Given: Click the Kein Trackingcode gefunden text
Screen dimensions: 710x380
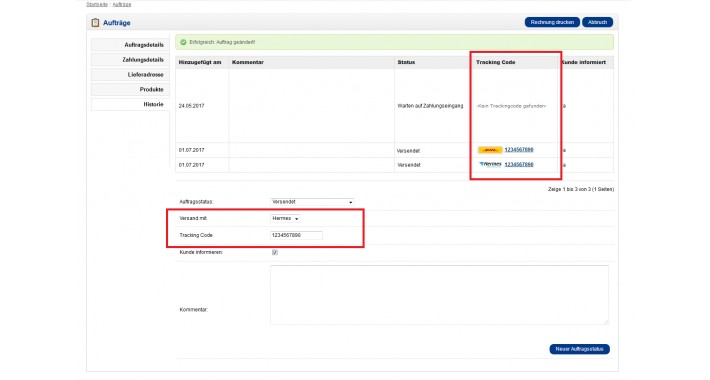Looking at the screenshot, I should [x=512, y=106].
